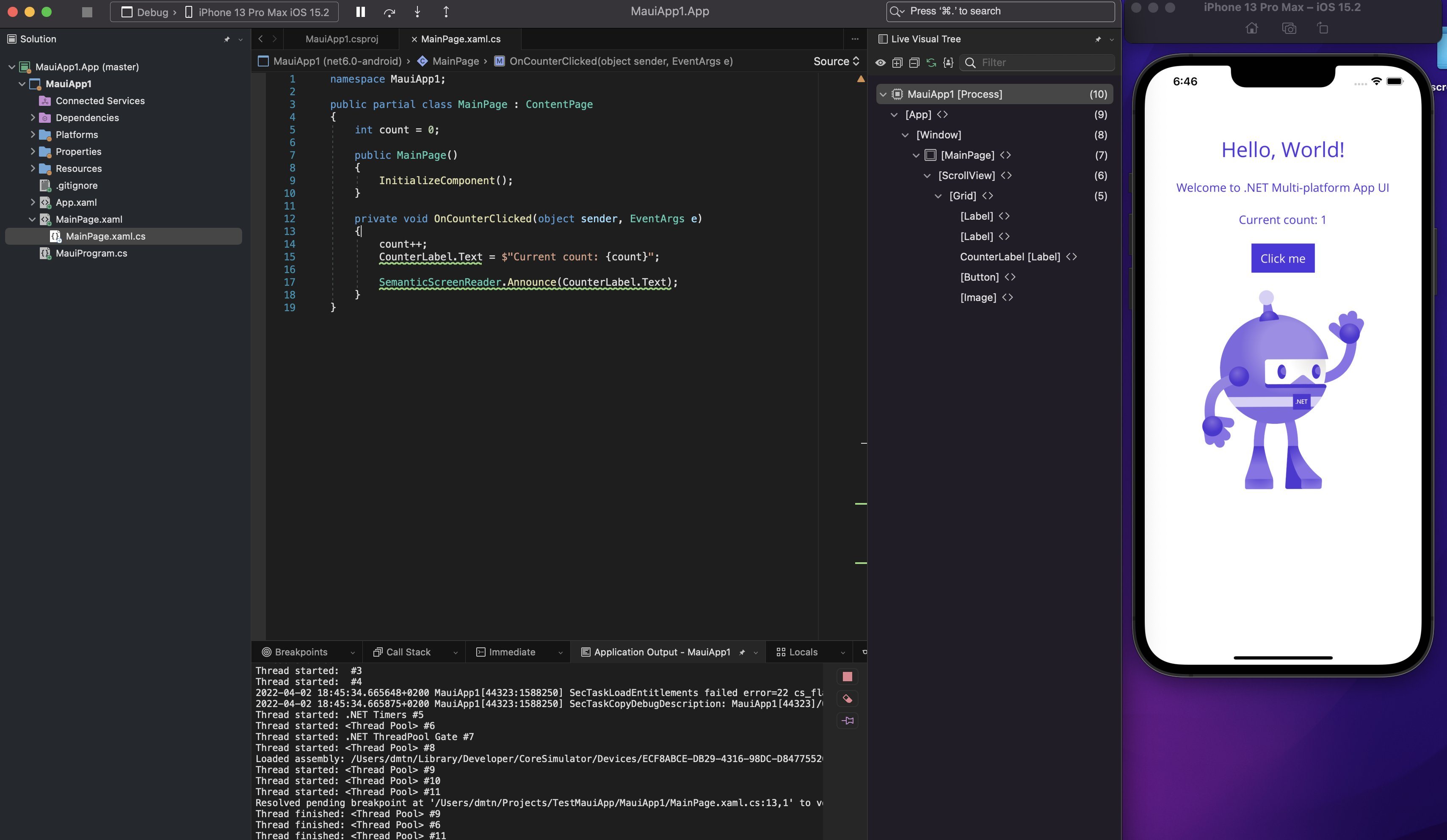Open the Solution panel options chevron
1447x840 pixels.
[240, 40]
